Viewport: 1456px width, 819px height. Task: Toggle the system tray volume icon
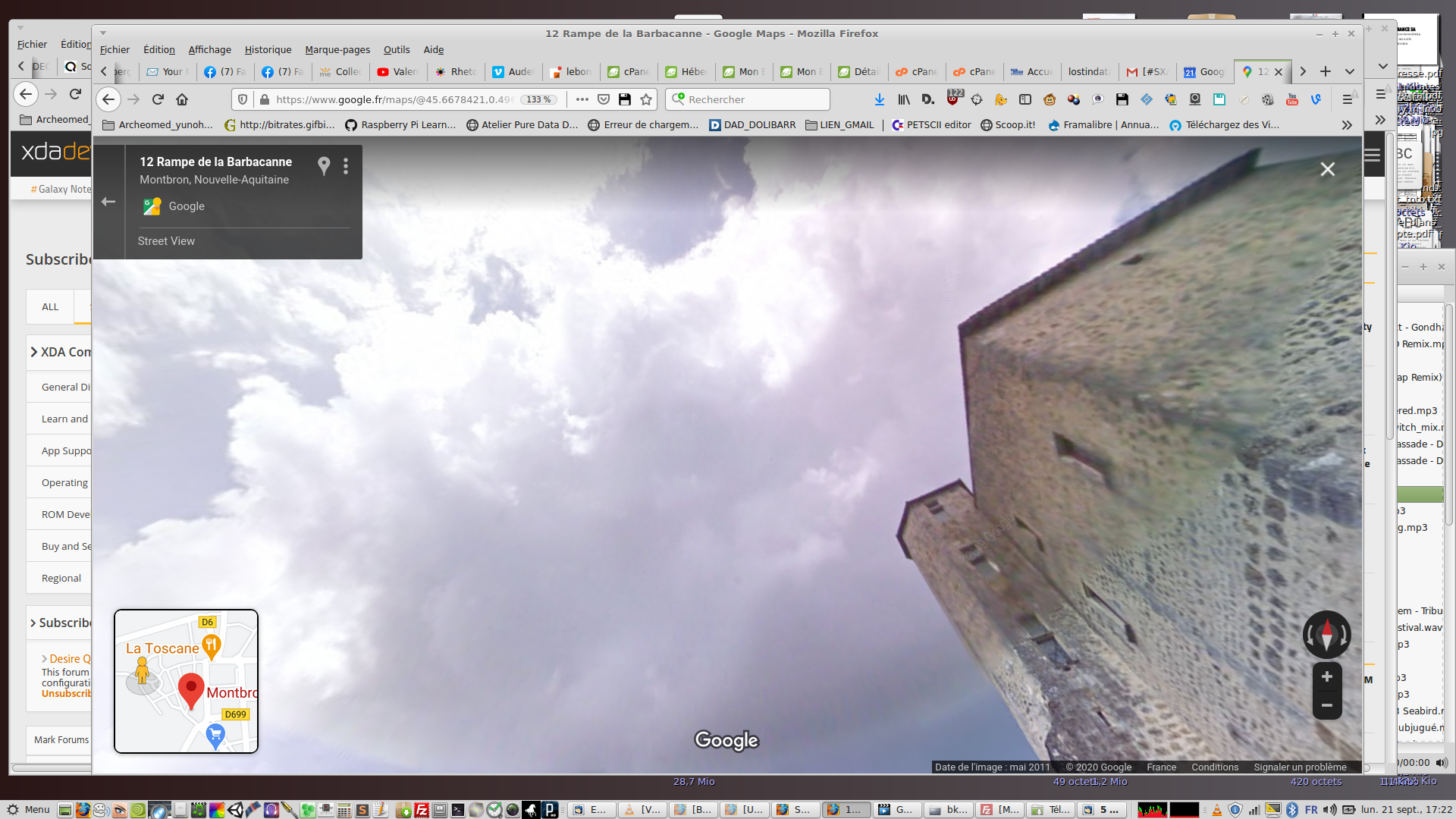[1330, 810]
